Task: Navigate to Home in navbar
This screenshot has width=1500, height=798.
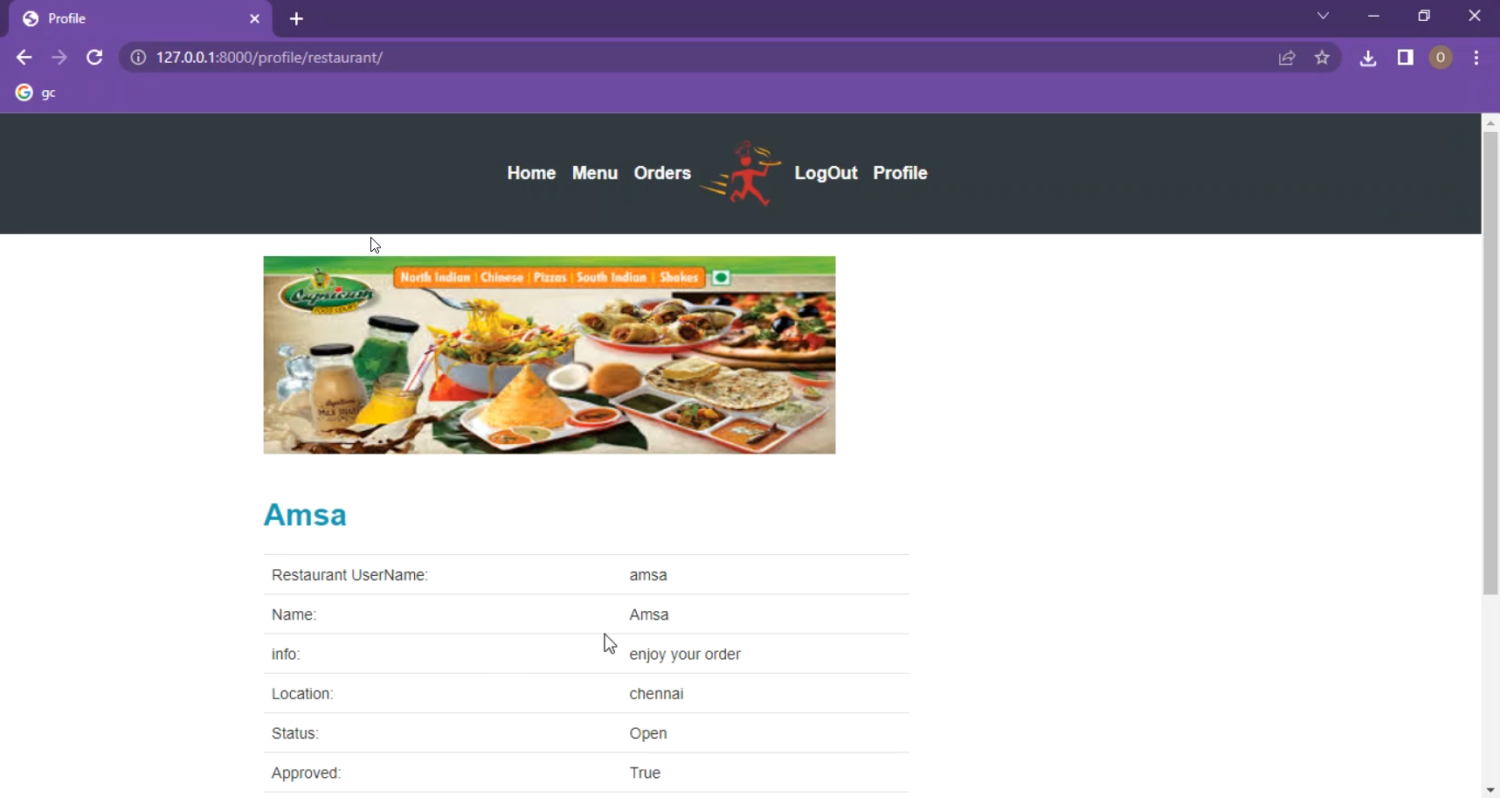Action: click(531, 173)
